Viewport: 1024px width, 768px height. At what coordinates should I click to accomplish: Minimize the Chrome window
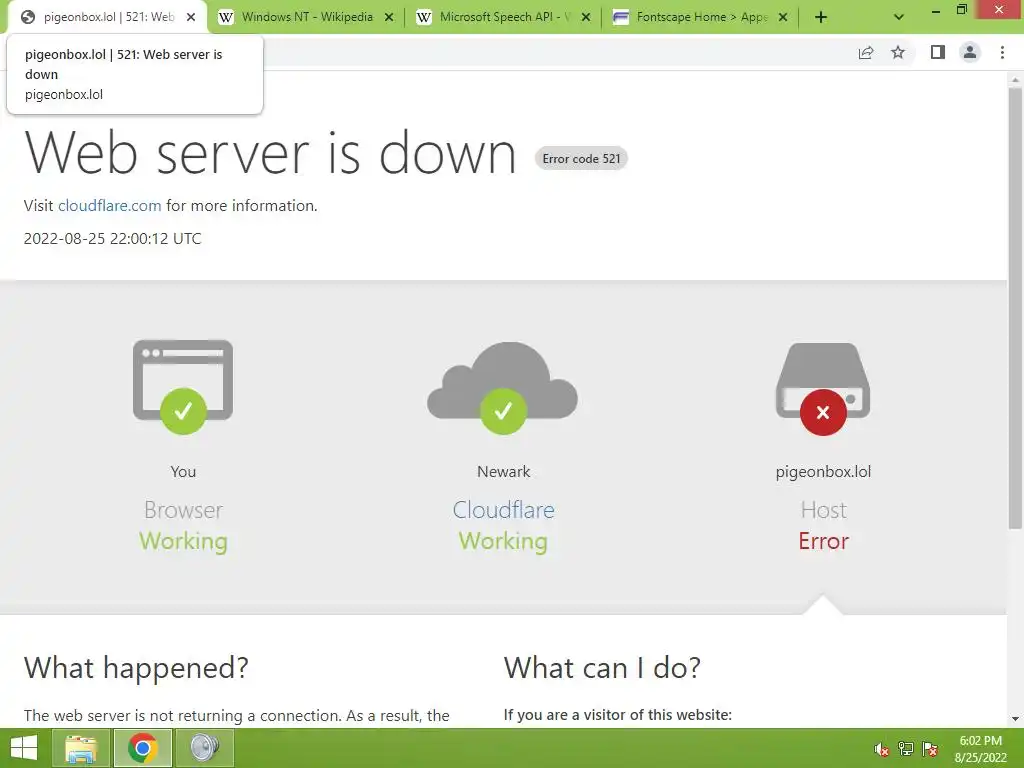coord(936,10)
